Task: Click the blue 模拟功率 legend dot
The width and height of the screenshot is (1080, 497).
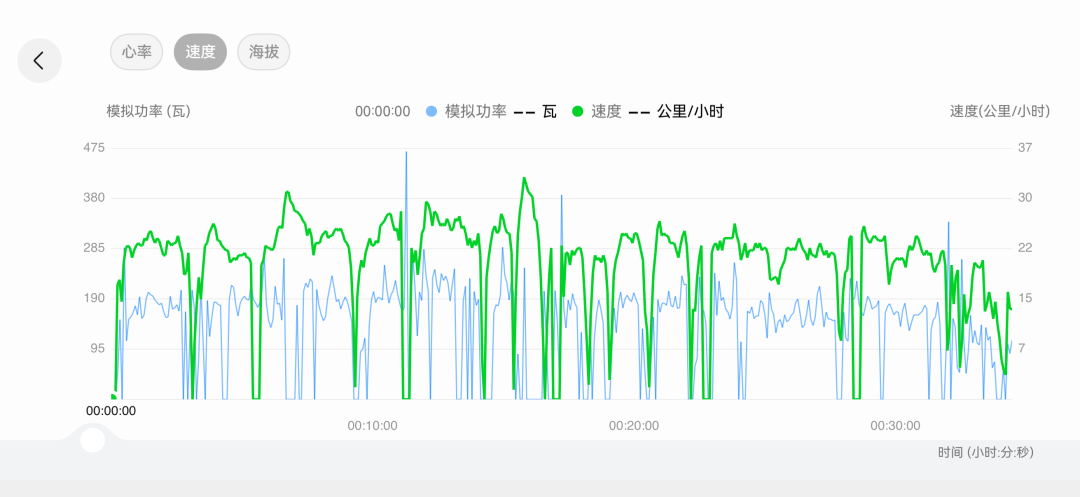Action: tap(432, 111)
